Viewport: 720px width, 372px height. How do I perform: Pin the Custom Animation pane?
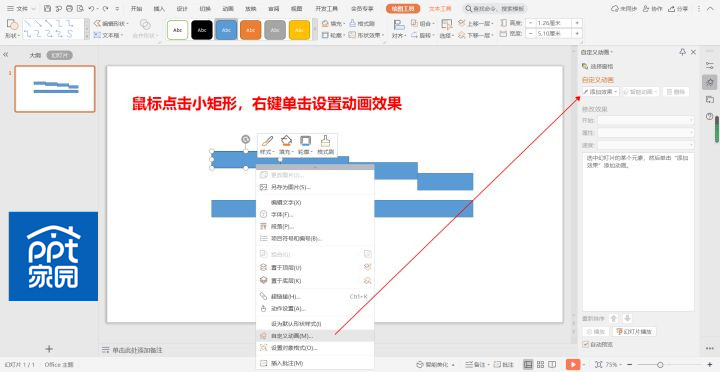pyautogui.click(x=682, y=52)
